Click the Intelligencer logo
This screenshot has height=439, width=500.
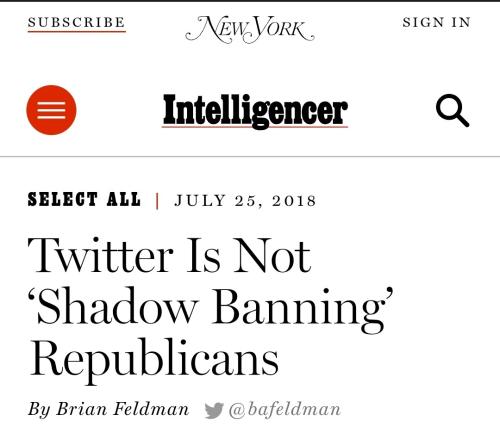coord(255,111)
